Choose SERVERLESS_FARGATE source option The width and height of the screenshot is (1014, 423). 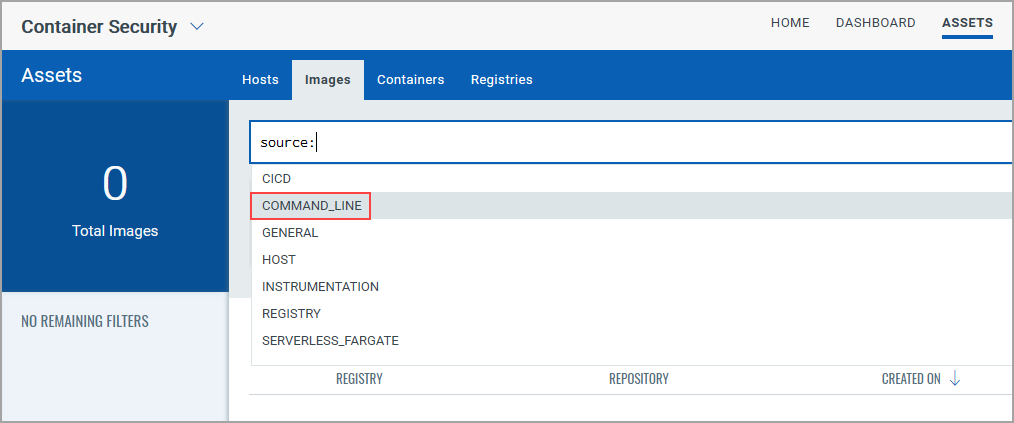point(330,341)
